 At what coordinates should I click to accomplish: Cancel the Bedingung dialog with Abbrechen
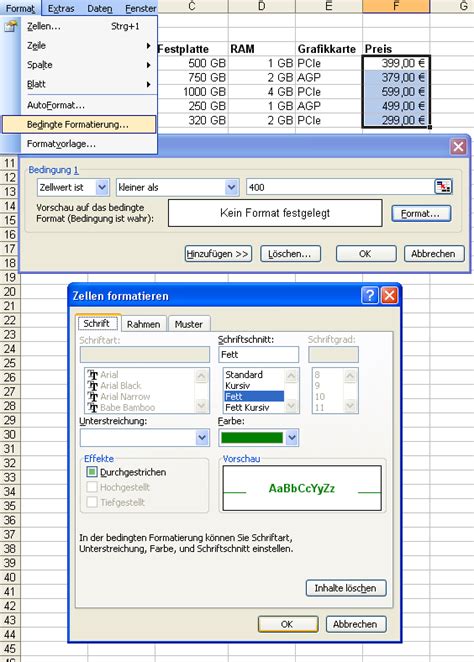434,254
